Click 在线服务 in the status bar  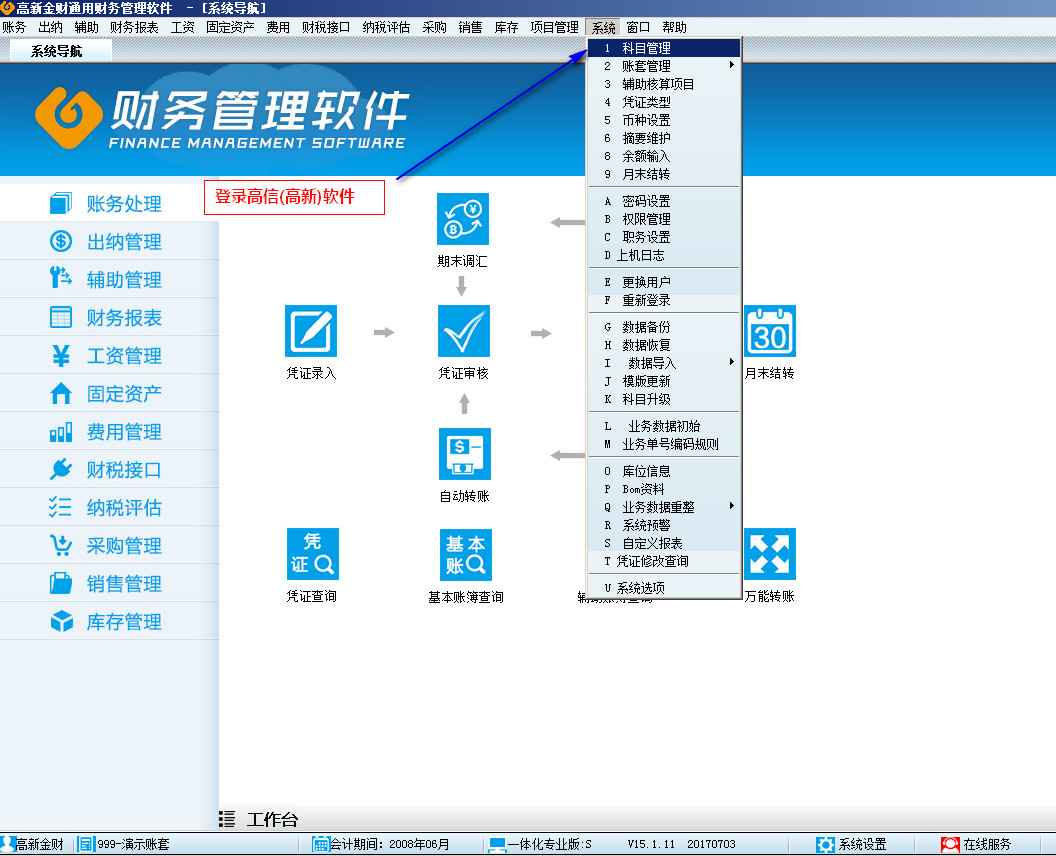986,845
